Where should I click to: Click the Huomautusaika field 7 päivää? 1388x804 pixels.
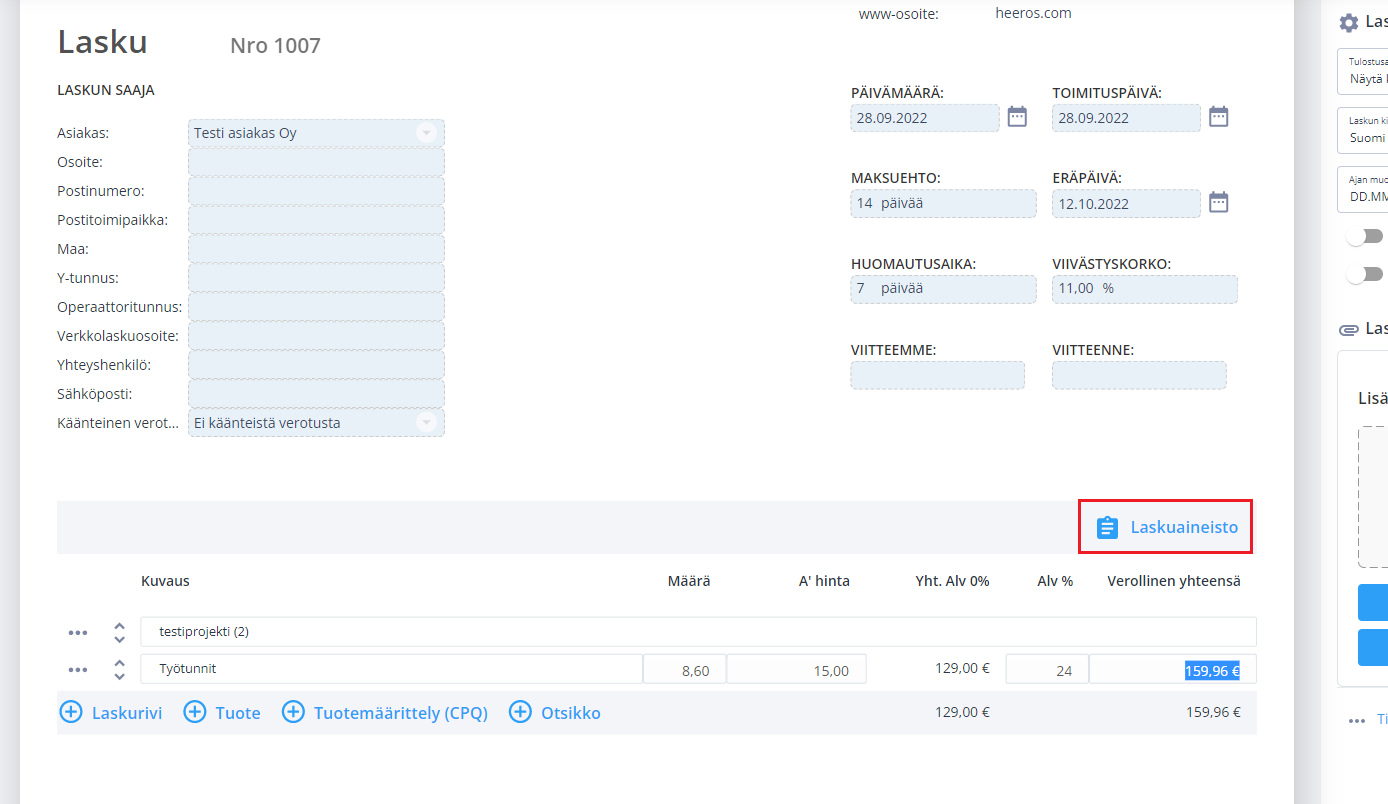click(944, 289)
